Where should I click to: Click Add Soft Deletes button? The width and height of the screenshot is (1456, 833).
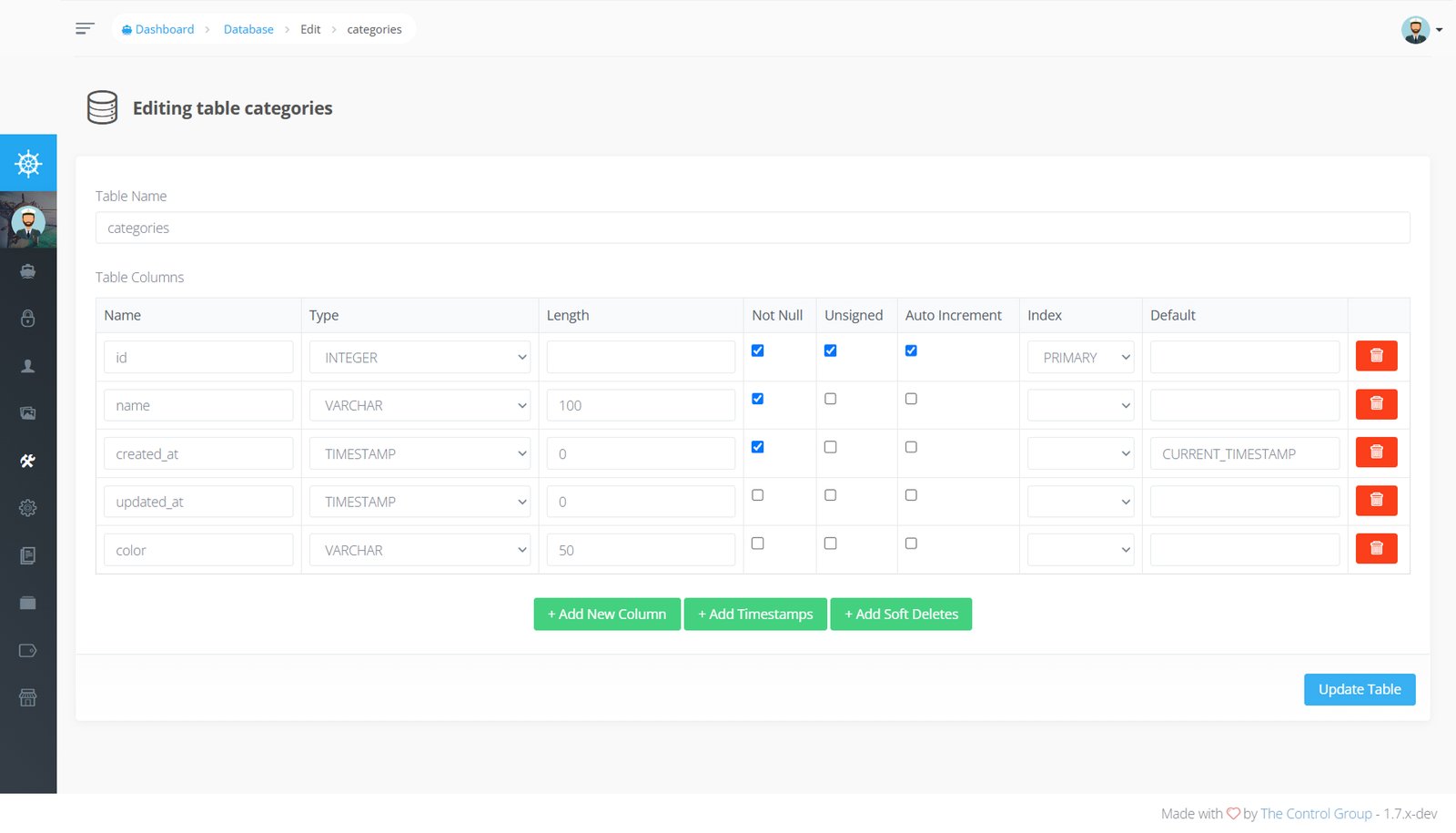(901, 614)
